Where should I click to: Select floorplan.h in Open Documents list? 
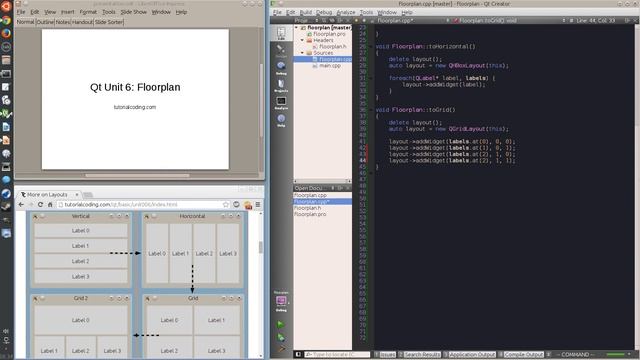pyautogui.click(x=307, y=208)
